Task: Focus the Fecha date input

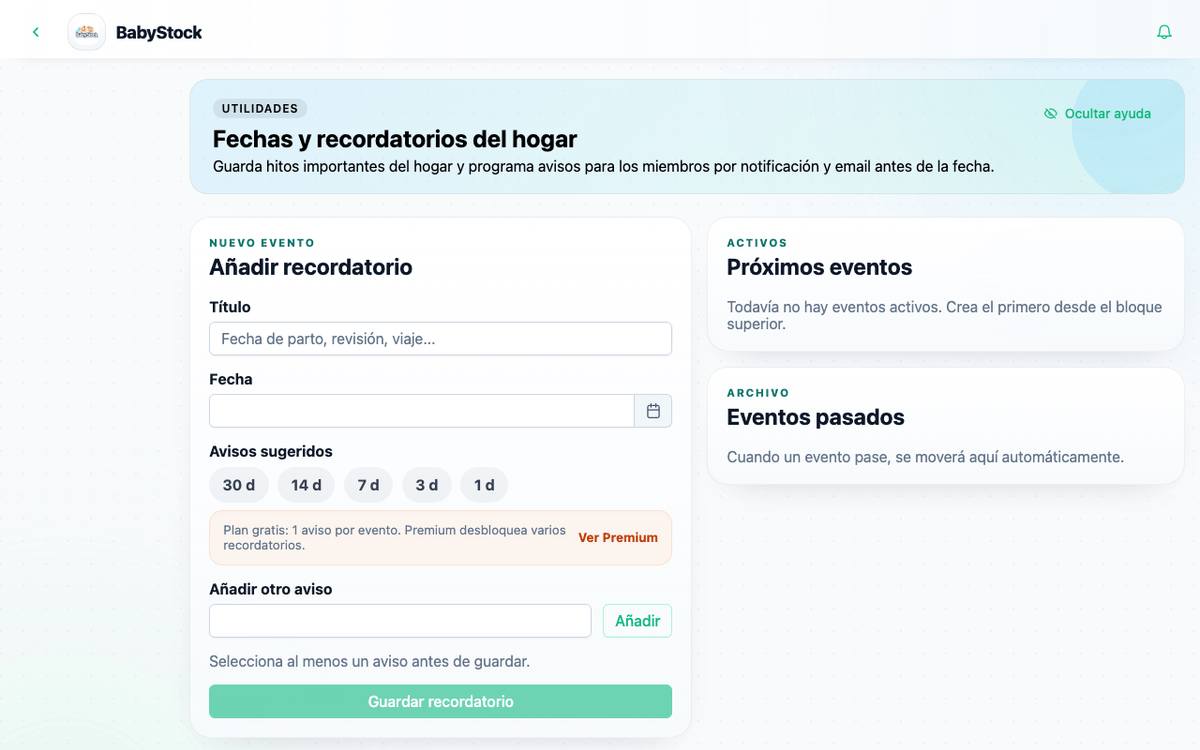Action: pos(422,411)
